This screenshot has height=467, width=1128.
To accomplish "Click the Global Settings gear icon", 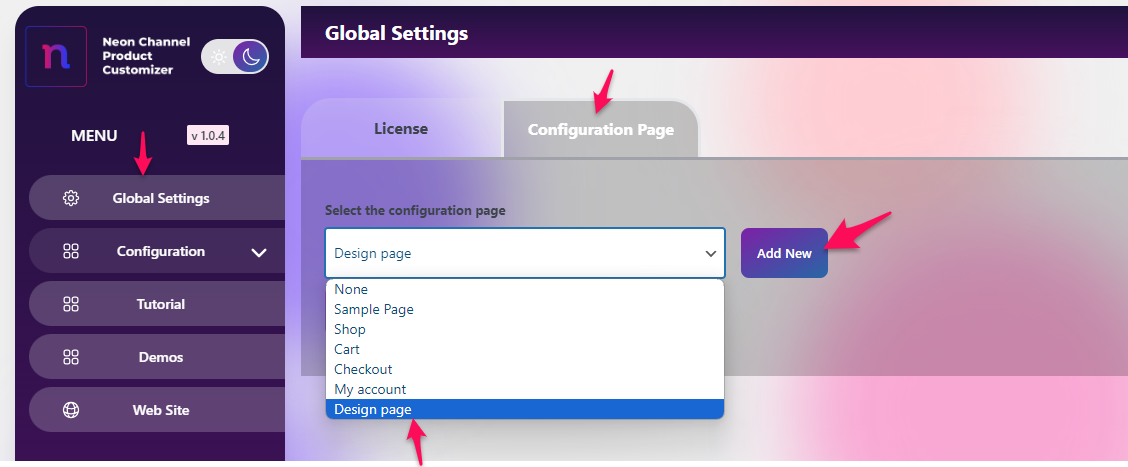I will (x=71, y=198).
